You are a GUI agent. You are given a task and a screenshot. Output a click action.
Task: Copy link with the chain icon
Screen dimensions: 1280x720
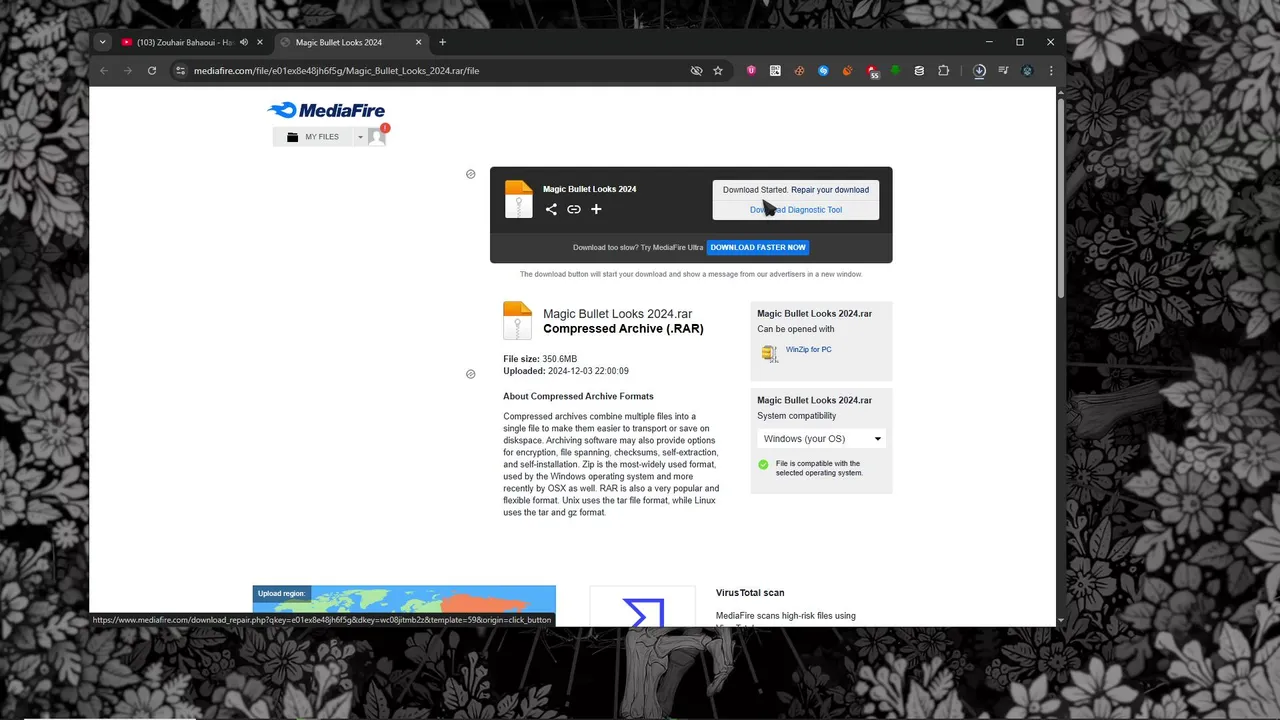coord(574,209)
